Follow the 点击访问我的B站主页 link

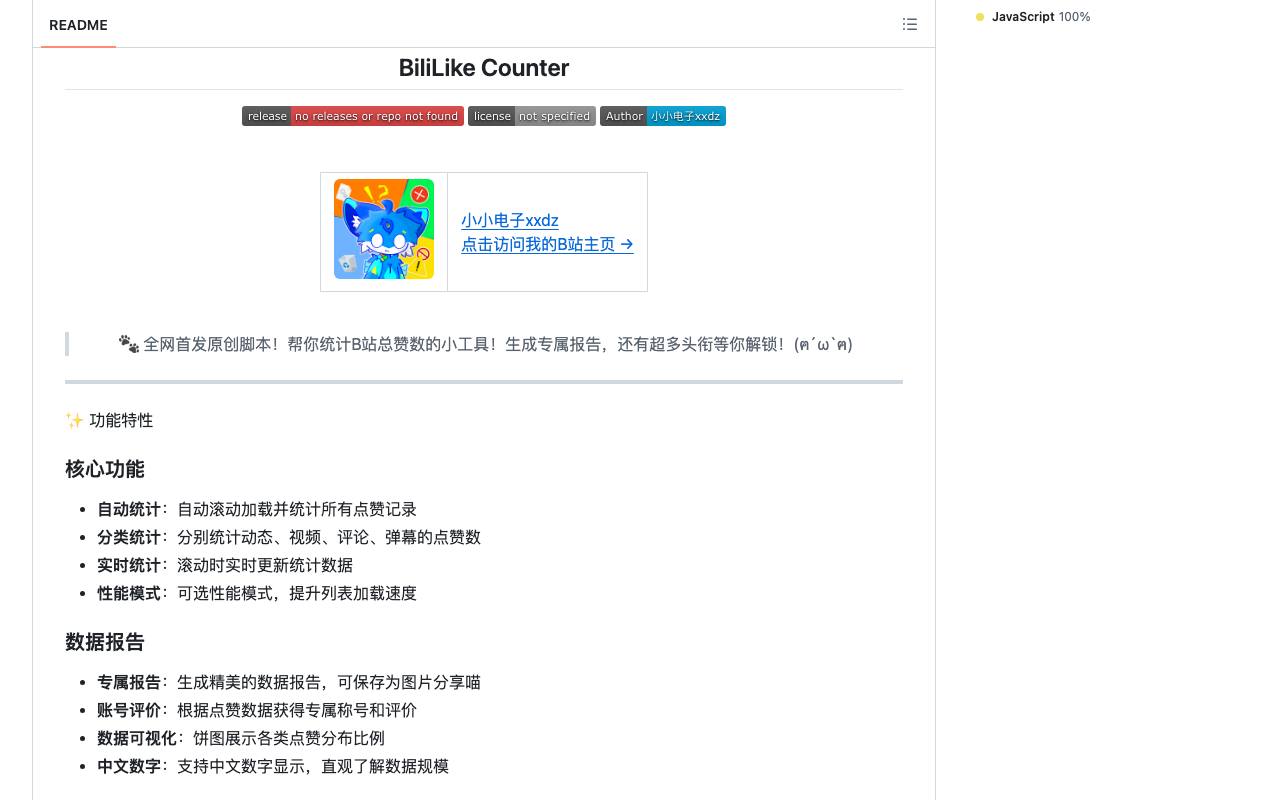(547, 244)
